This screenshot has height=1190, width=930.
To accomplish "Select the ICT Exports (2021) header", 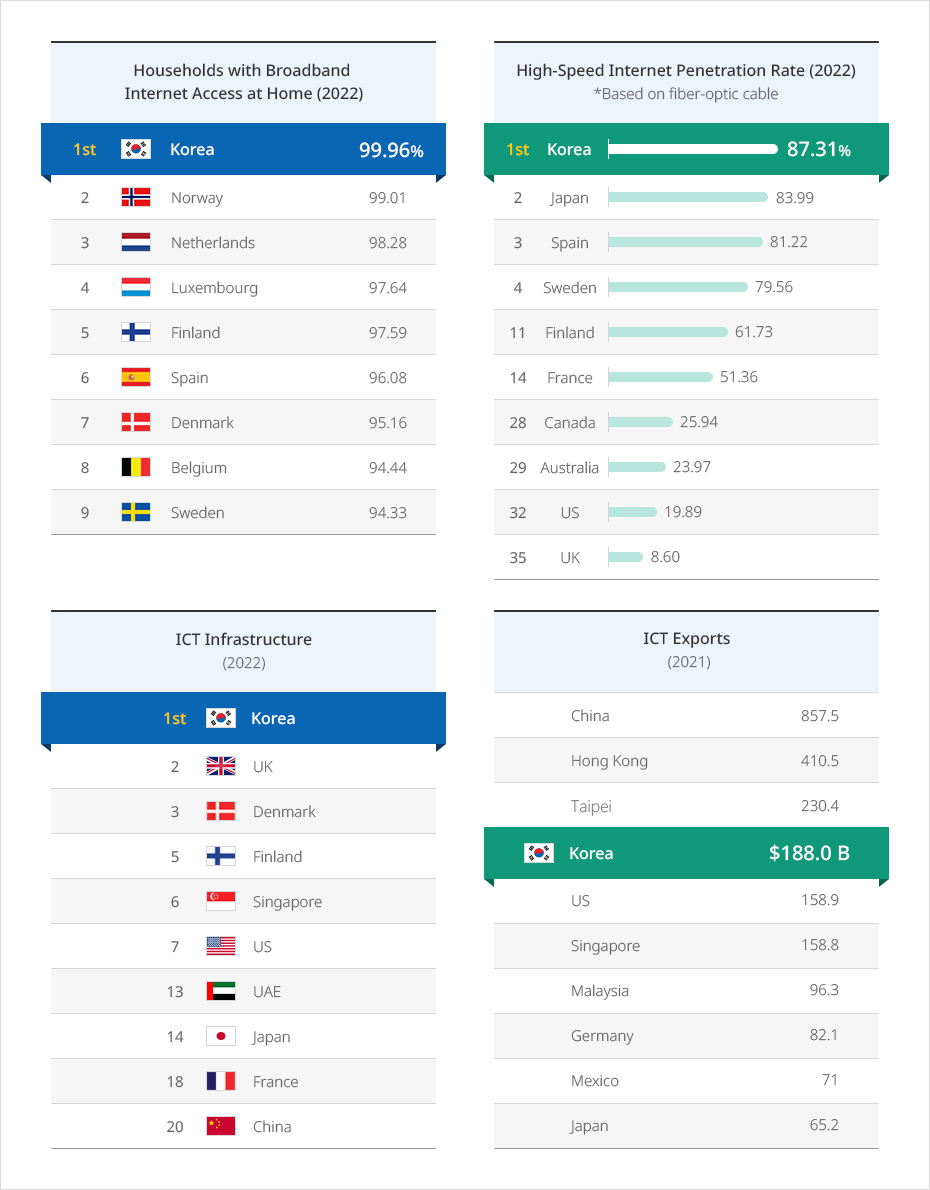I will [686, 651].
